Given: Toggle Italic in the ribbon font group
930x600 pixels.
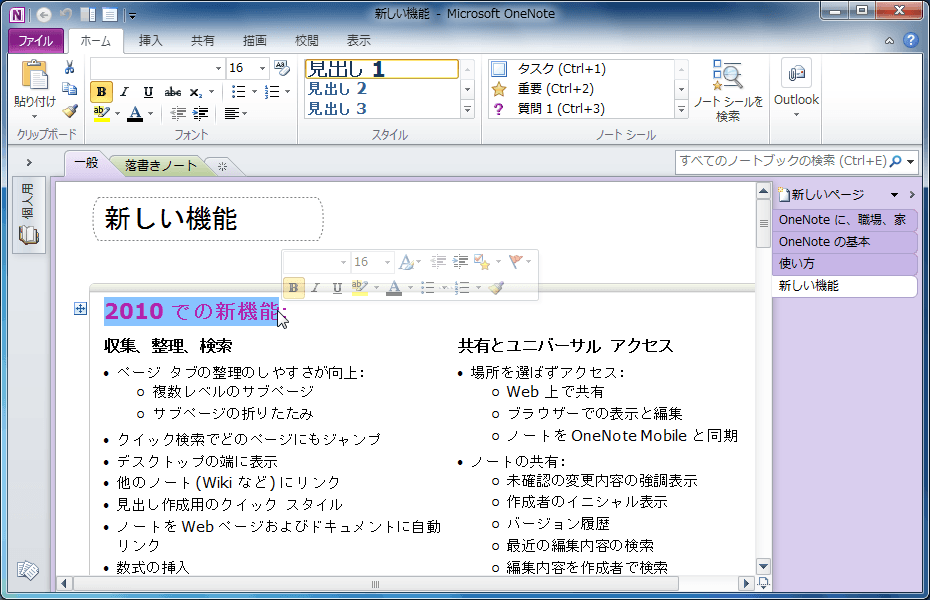Looking at the screenshot, I should coord(124,92).
